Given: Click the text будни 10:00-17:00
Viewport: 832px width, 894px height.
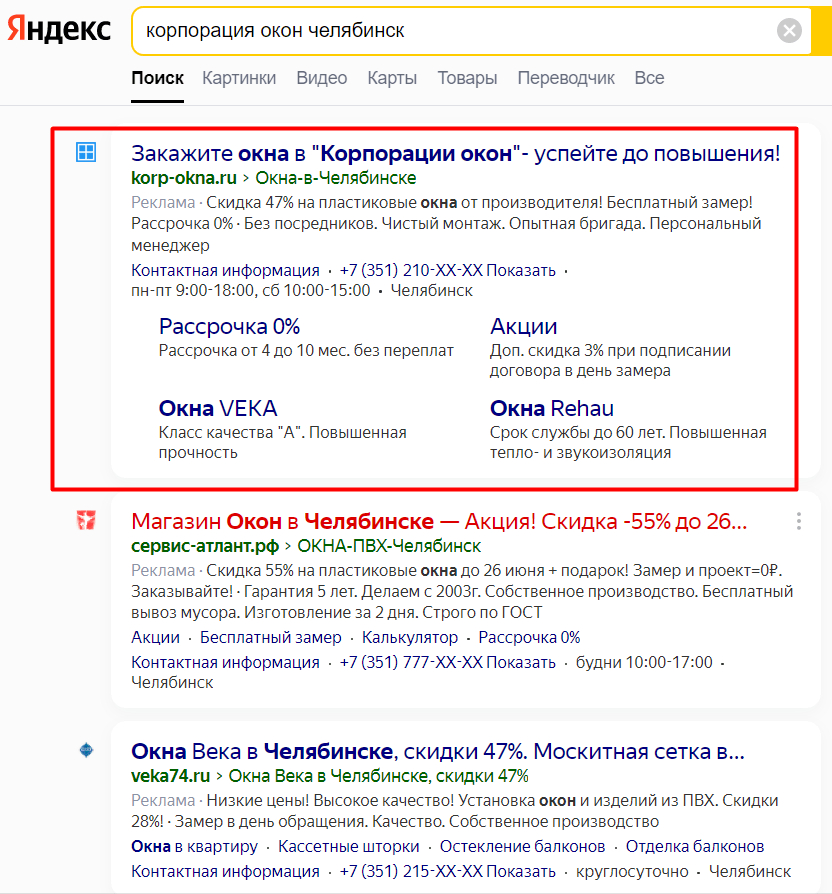Looking at the screenshot, I should 644,663.
